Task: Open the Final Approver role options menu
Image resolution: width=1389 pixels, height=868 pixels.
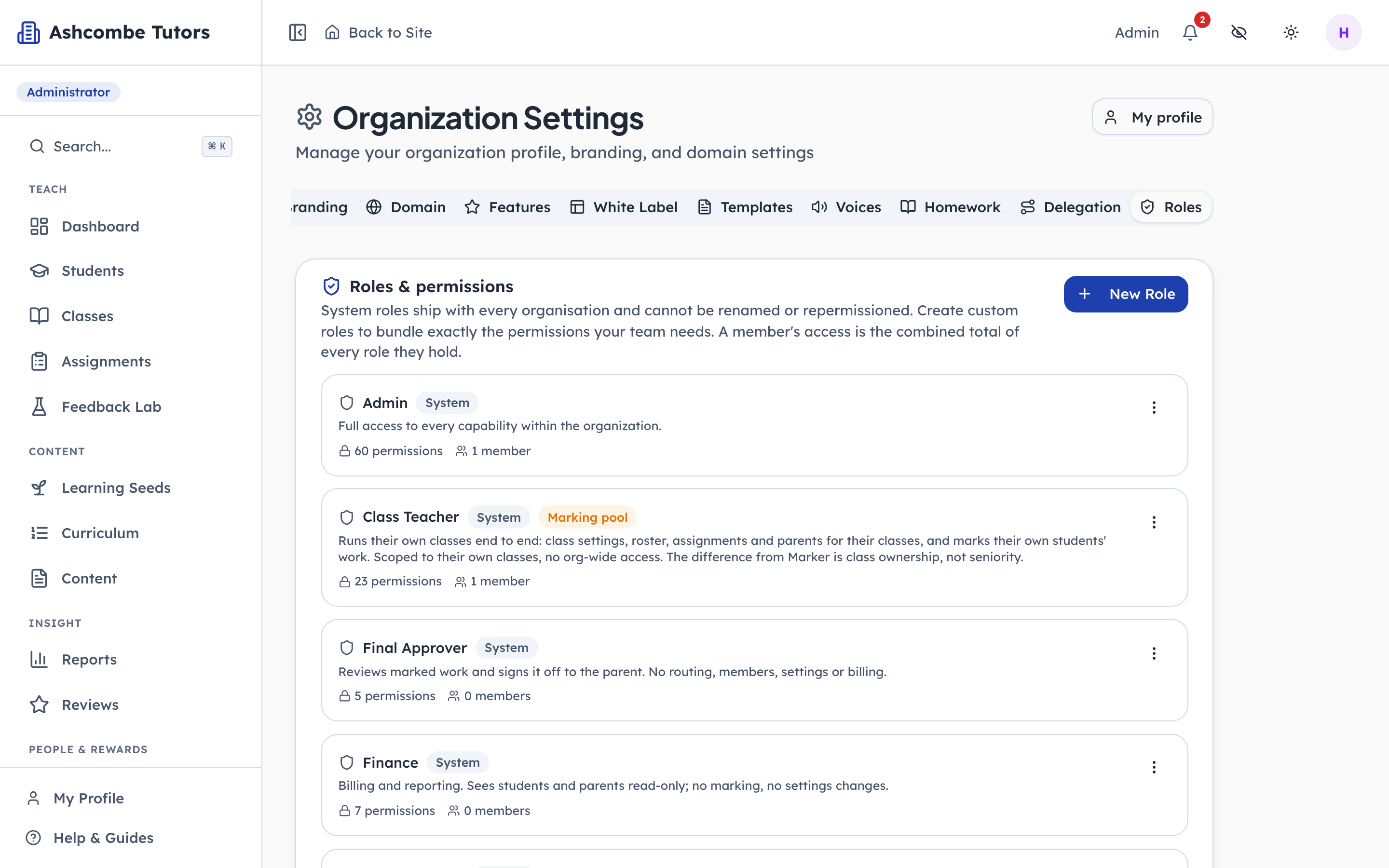Action: pyautogui.click(x=1154, y=653)
